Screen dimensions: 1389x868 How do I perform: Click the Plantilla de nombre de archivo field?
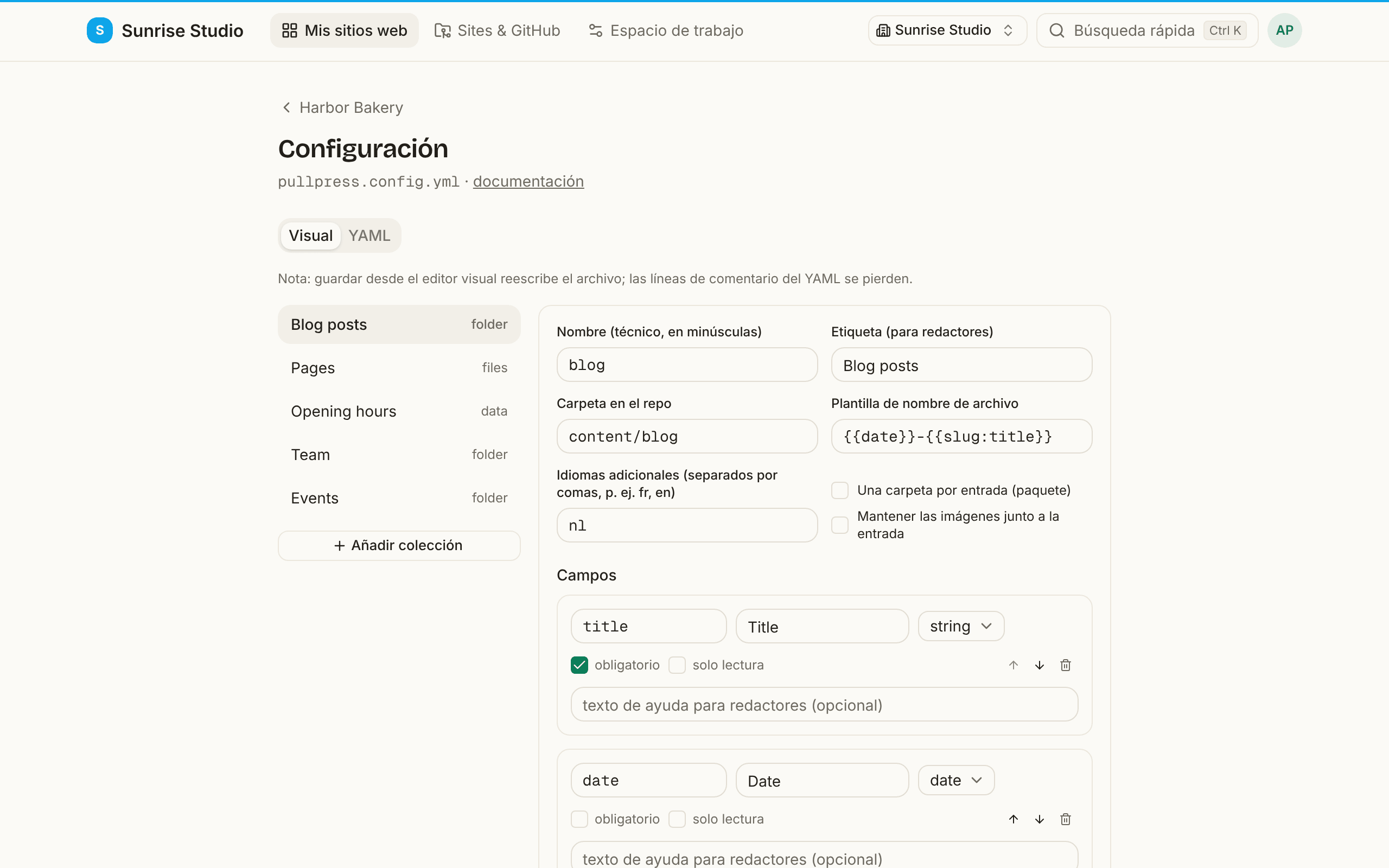click(x=961, y=436)
